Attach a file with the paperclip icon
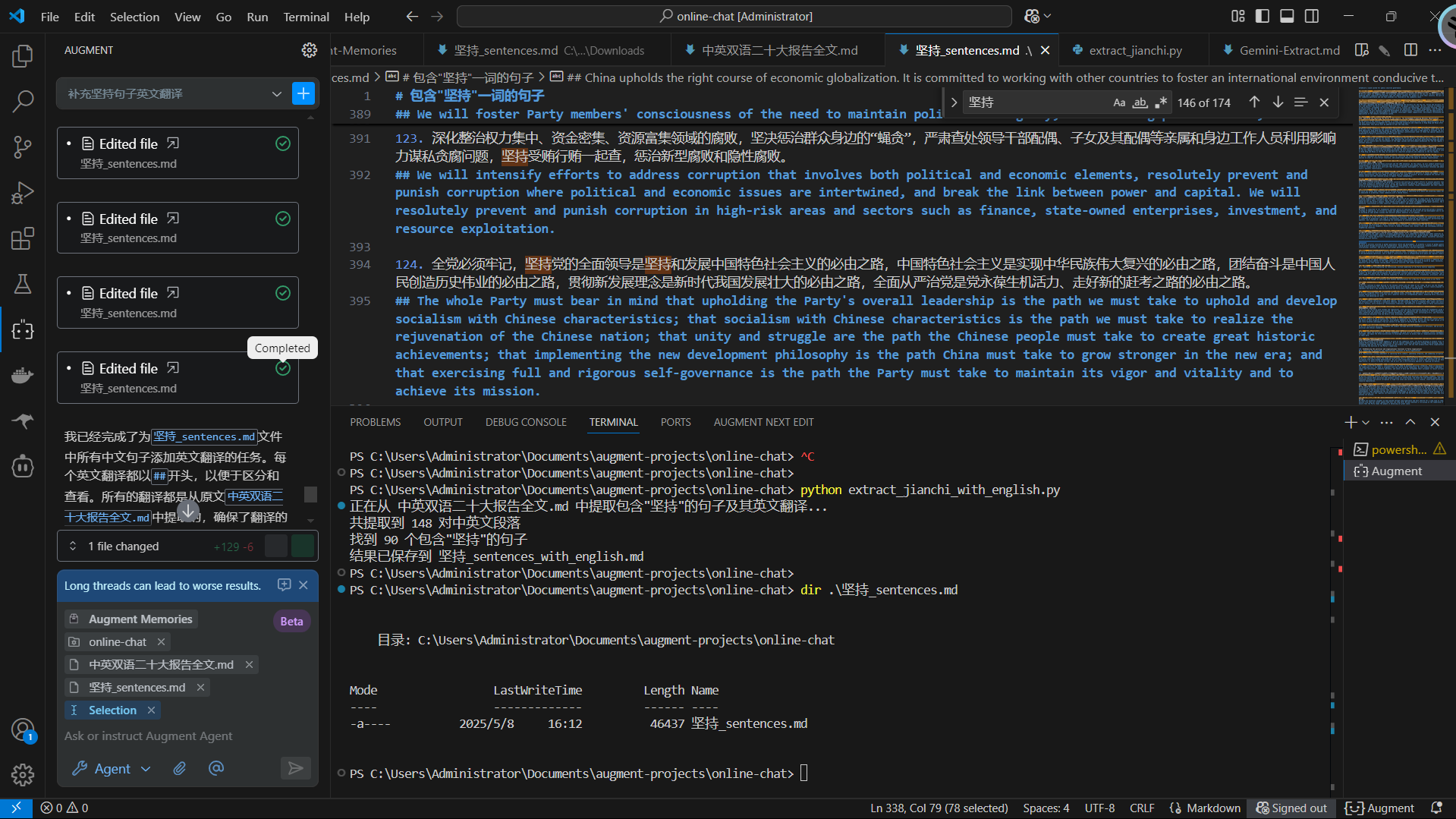Image resolution: width=1456 pixels, height=819 pixels. click(x=180, y=768)
